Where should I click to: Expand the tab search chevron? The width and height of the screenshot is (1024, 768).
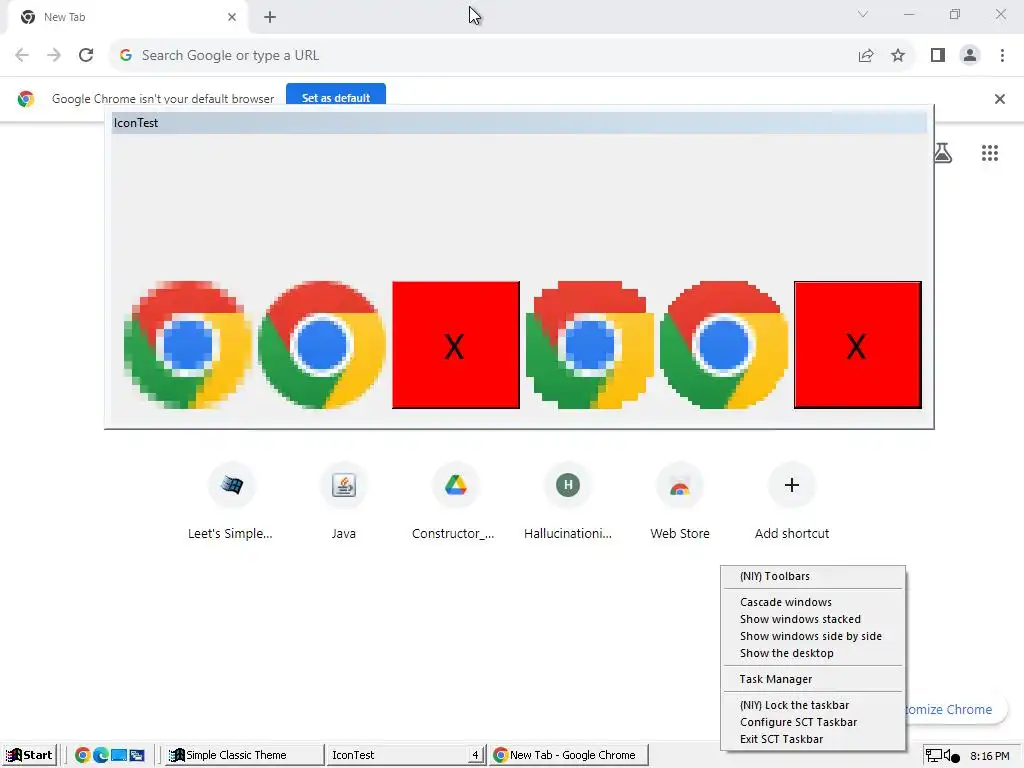[x=863, y=14]
